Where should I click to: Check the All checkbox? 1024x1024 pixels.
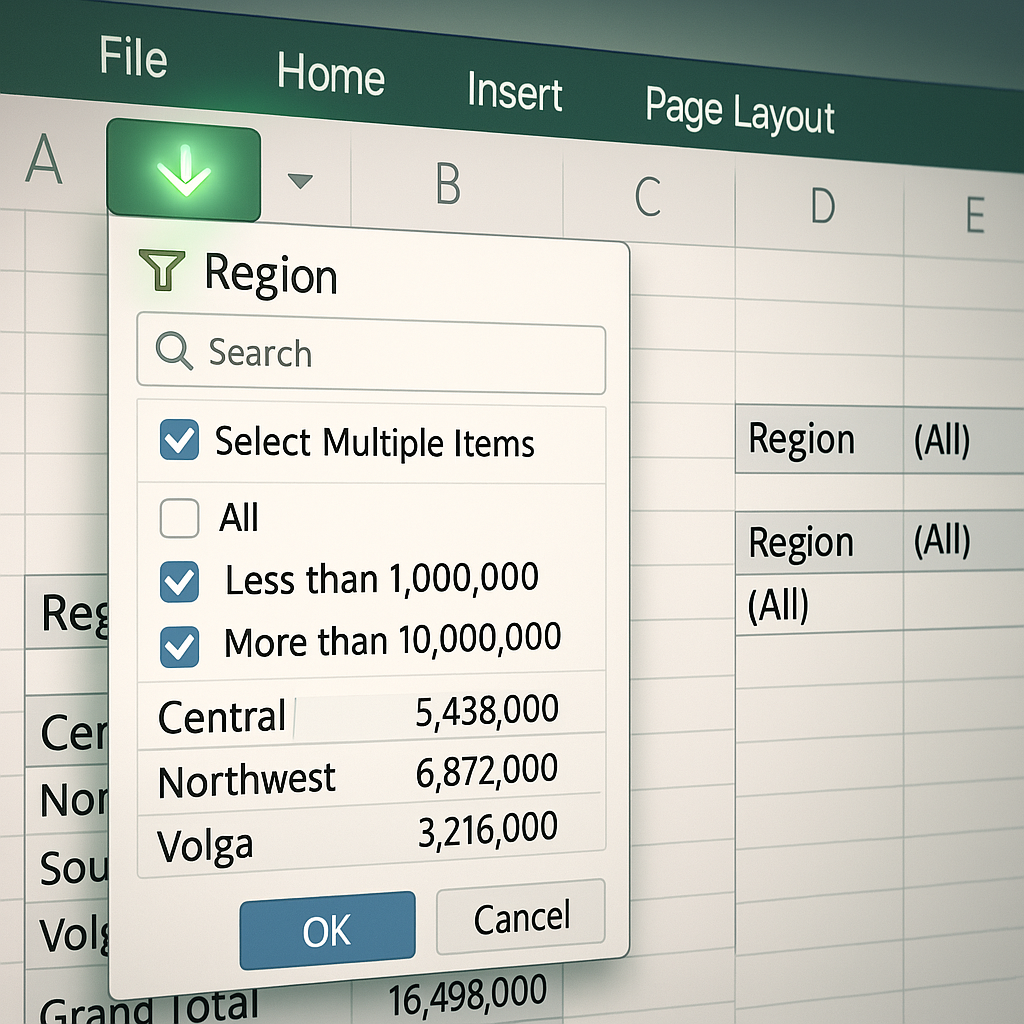pyautogui.click(x=180, y=519)
